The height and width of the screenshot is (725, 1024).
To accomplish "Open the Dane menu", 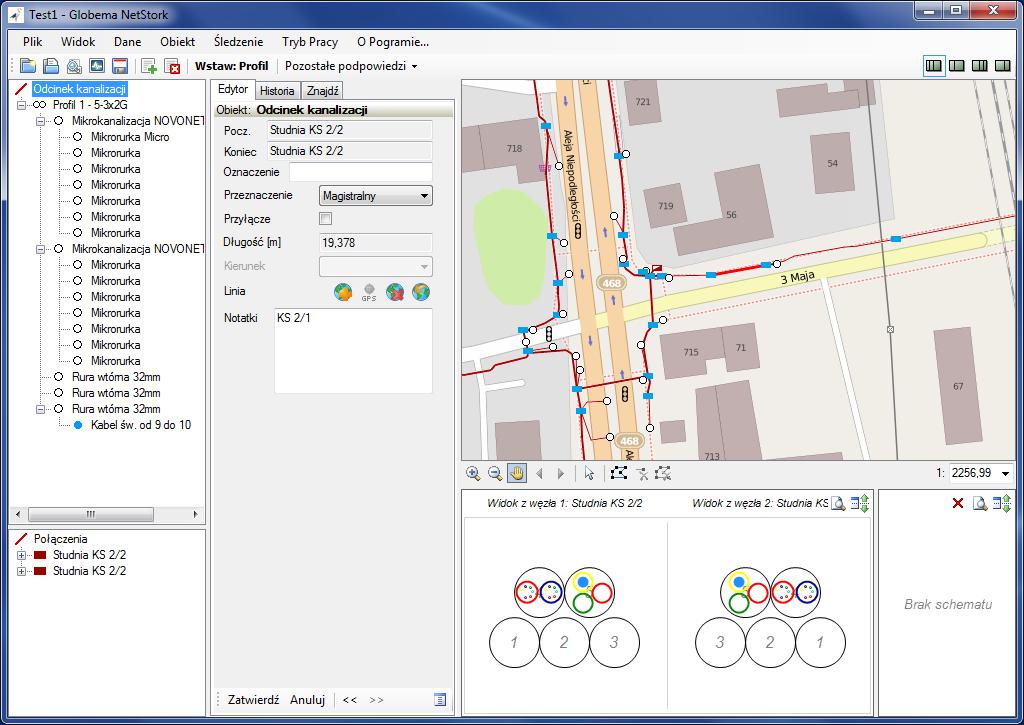I will 127,42.
